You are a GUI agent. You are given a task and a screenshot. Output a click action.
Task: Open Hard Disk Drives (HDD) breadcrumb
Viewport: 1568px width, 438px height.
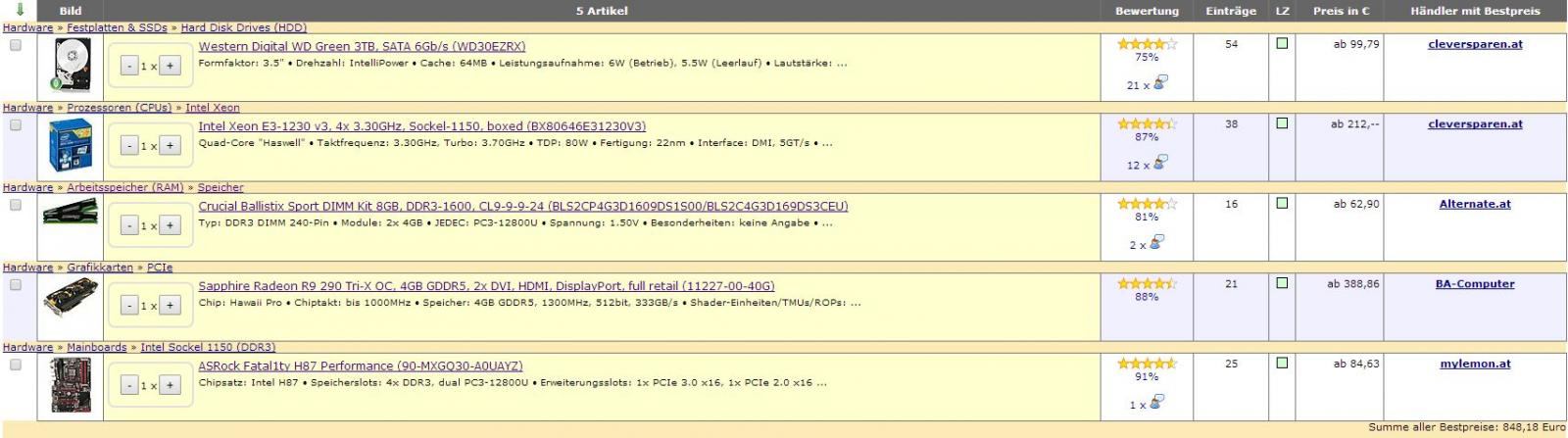click(243, 27)
